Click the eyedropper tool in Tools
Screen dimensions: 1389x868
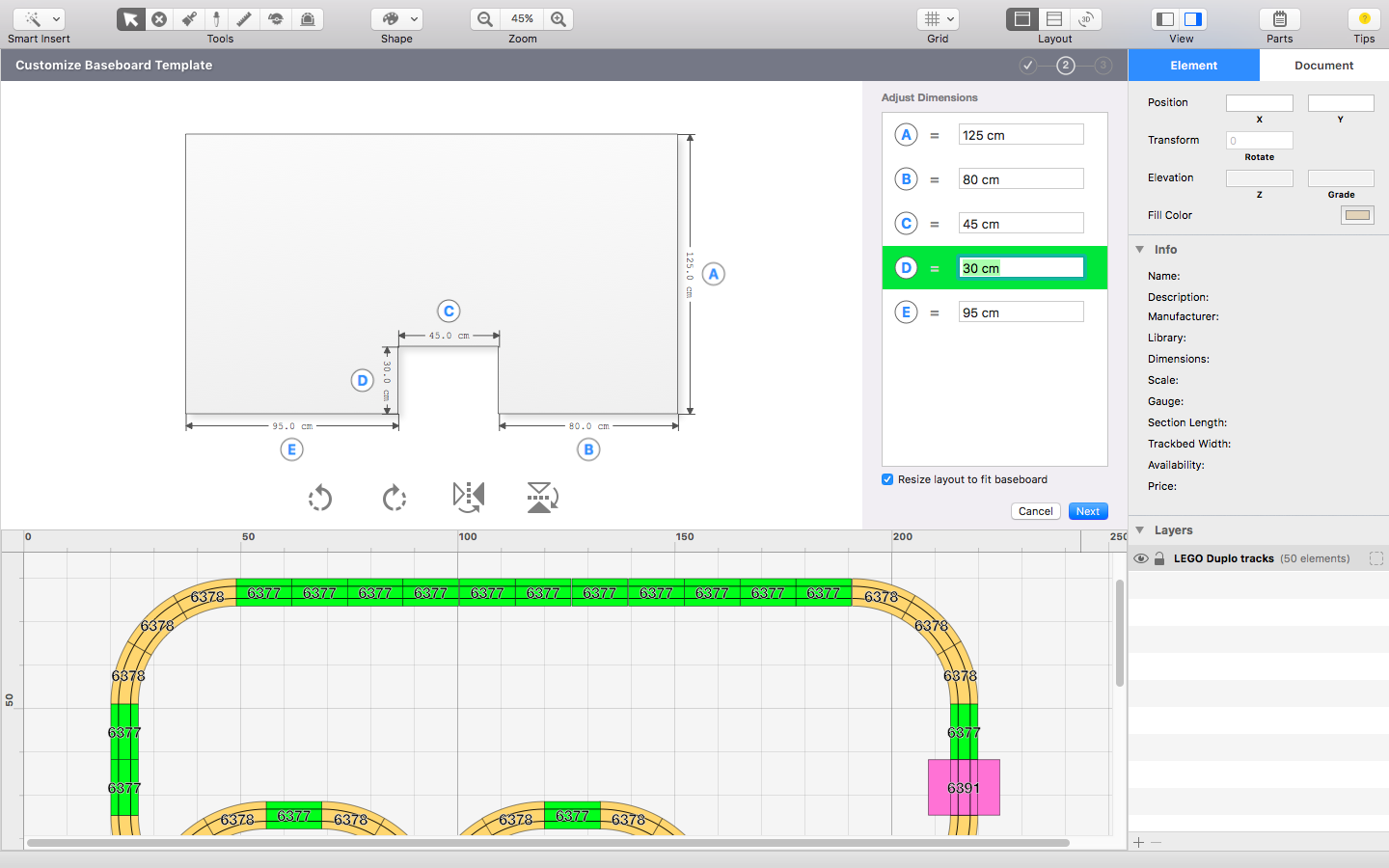click(x=216, y=19)
